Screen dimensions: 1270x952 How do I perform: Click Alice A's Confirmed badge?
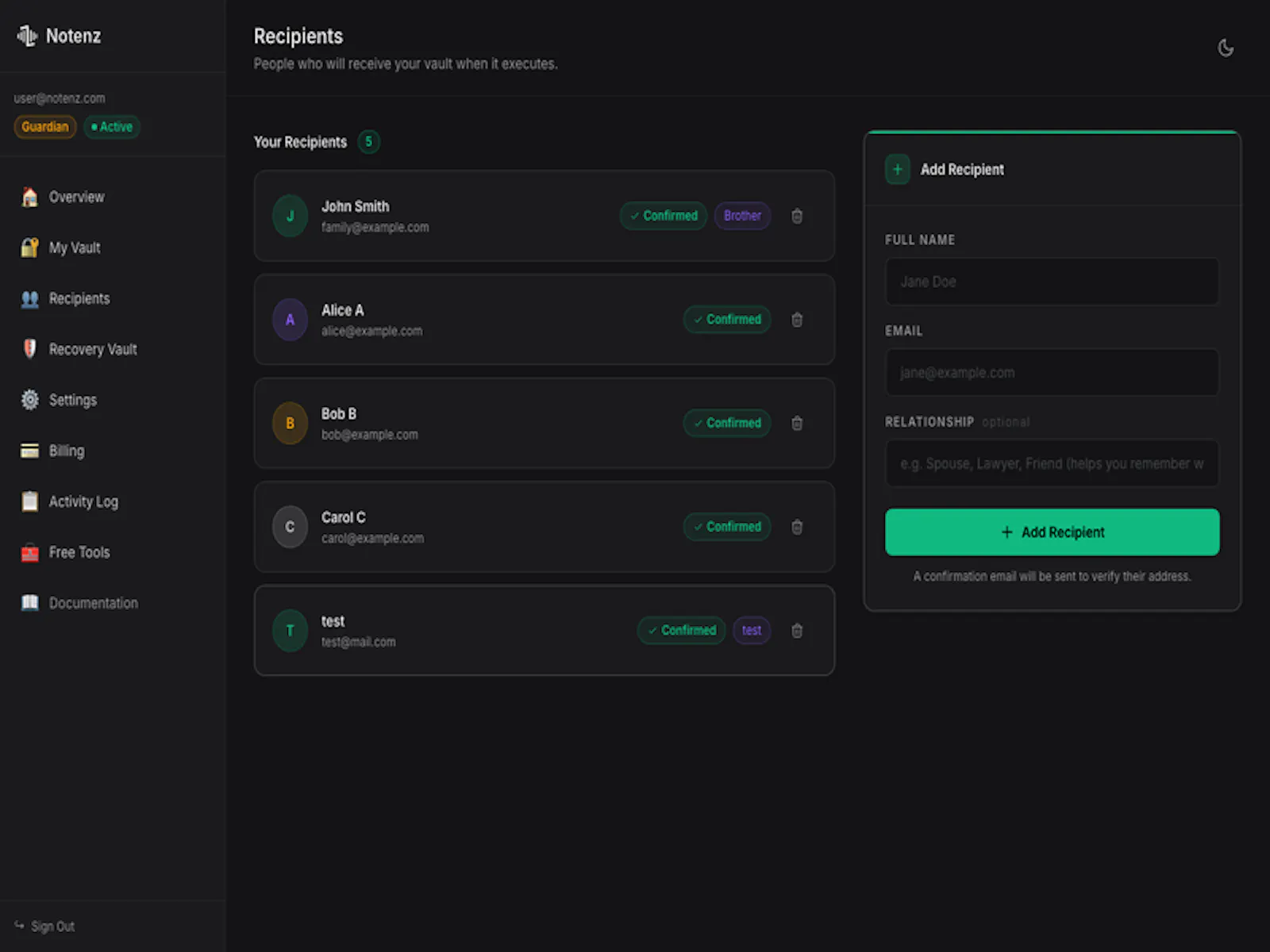(727, 320)
